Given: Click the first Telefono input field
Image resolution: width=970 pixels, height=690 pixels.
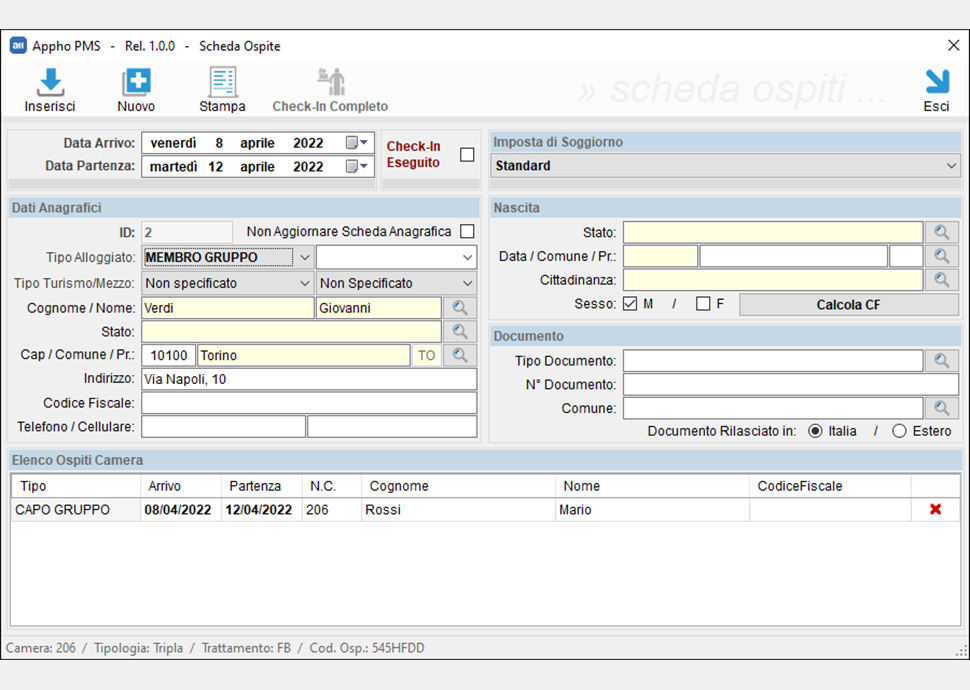Looking at the screenshot, I should [x=223, y=427].
